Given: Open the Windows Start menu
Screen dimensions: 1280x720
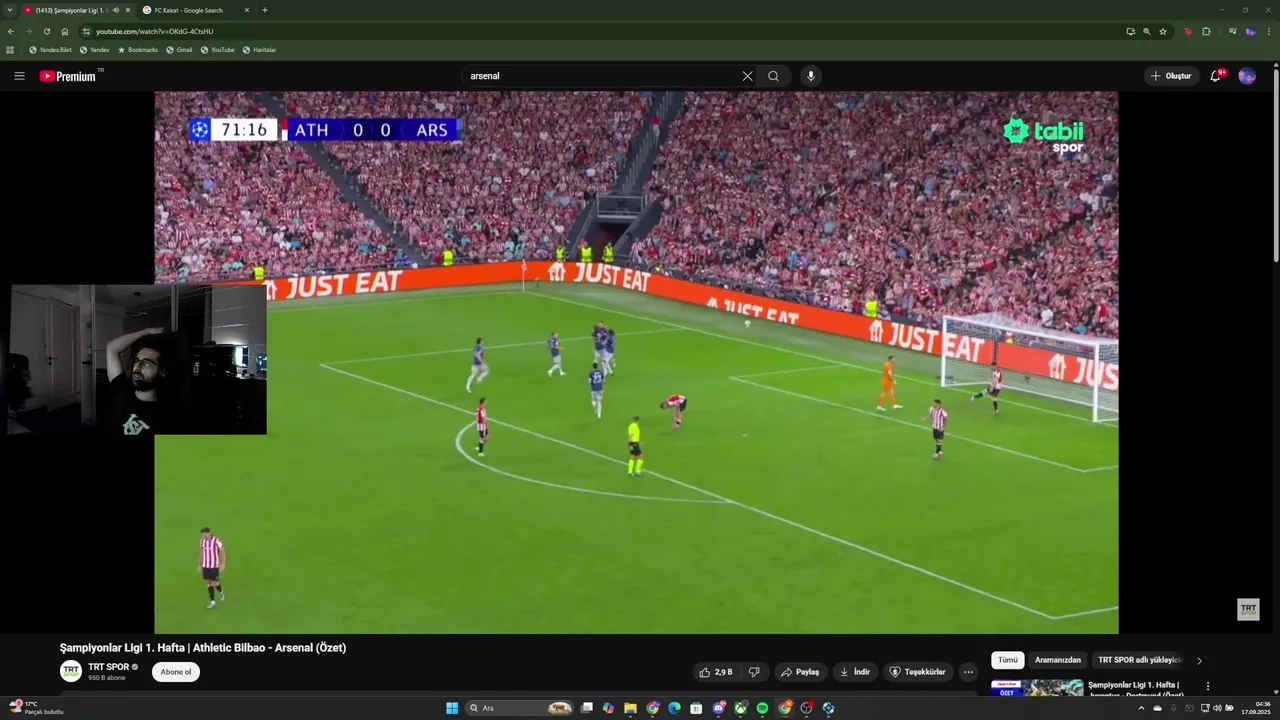Looking at the screenshot, I should pos(452,708).
